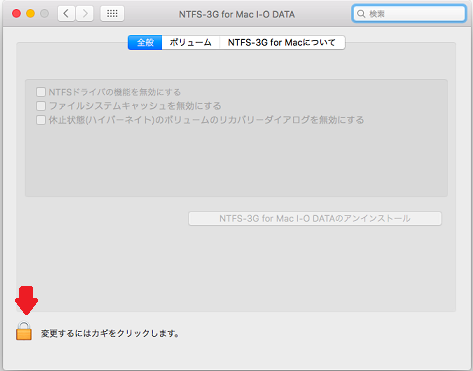
Task: Toggle ファイルシステムキャッシュを無効にする checkbox
Action: 41,106
